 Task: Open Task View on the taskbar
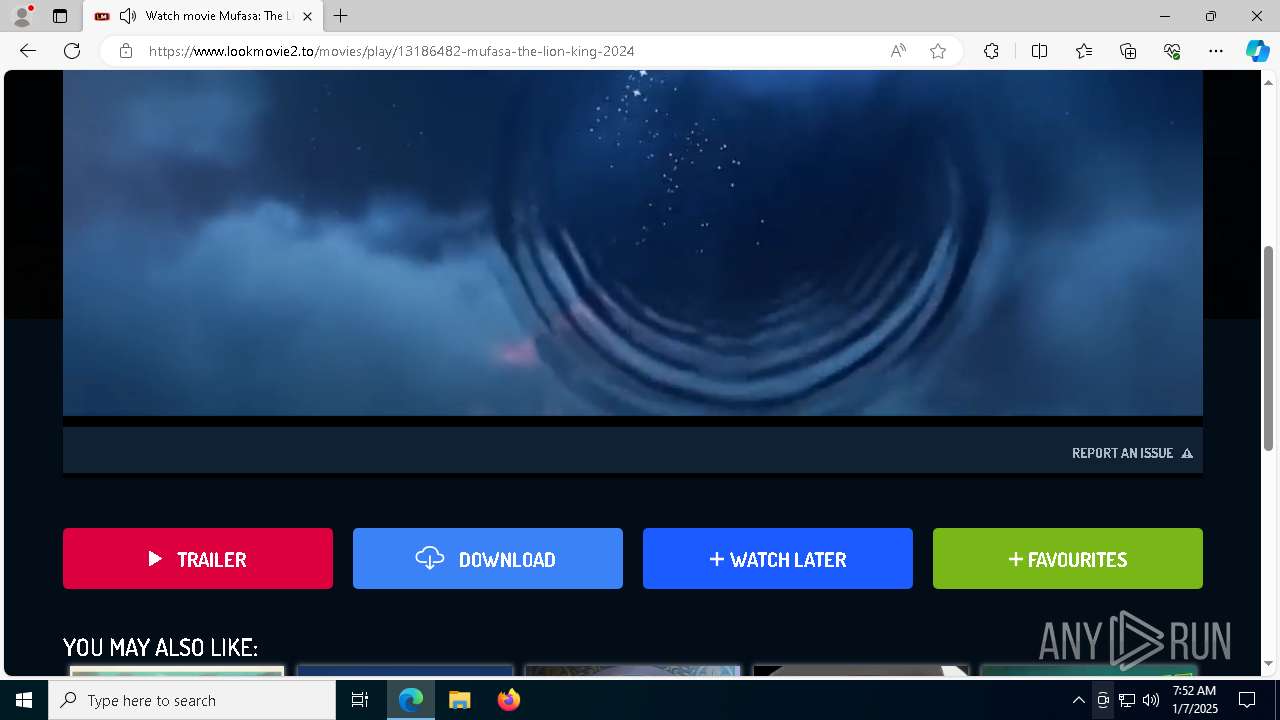click(360, 700)
